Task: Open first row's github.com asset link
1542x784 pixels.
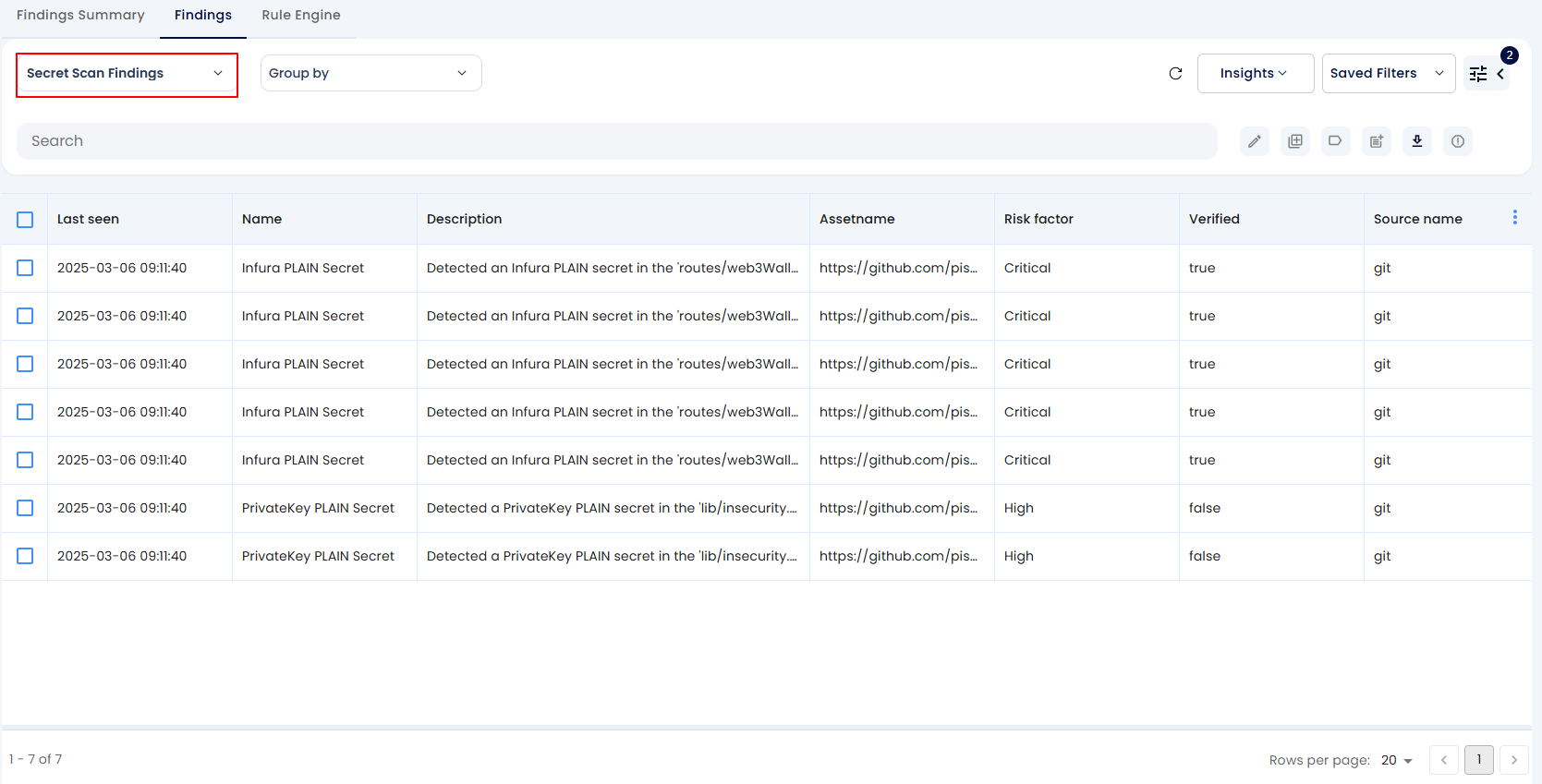Action: click(898, 268)
